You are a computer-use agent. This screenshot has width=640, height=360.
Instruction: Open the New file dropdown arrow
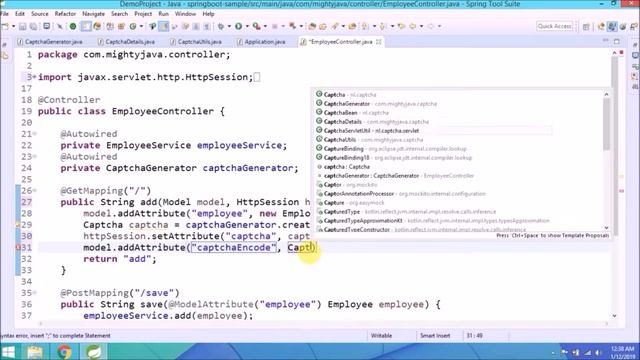[13, 26]
